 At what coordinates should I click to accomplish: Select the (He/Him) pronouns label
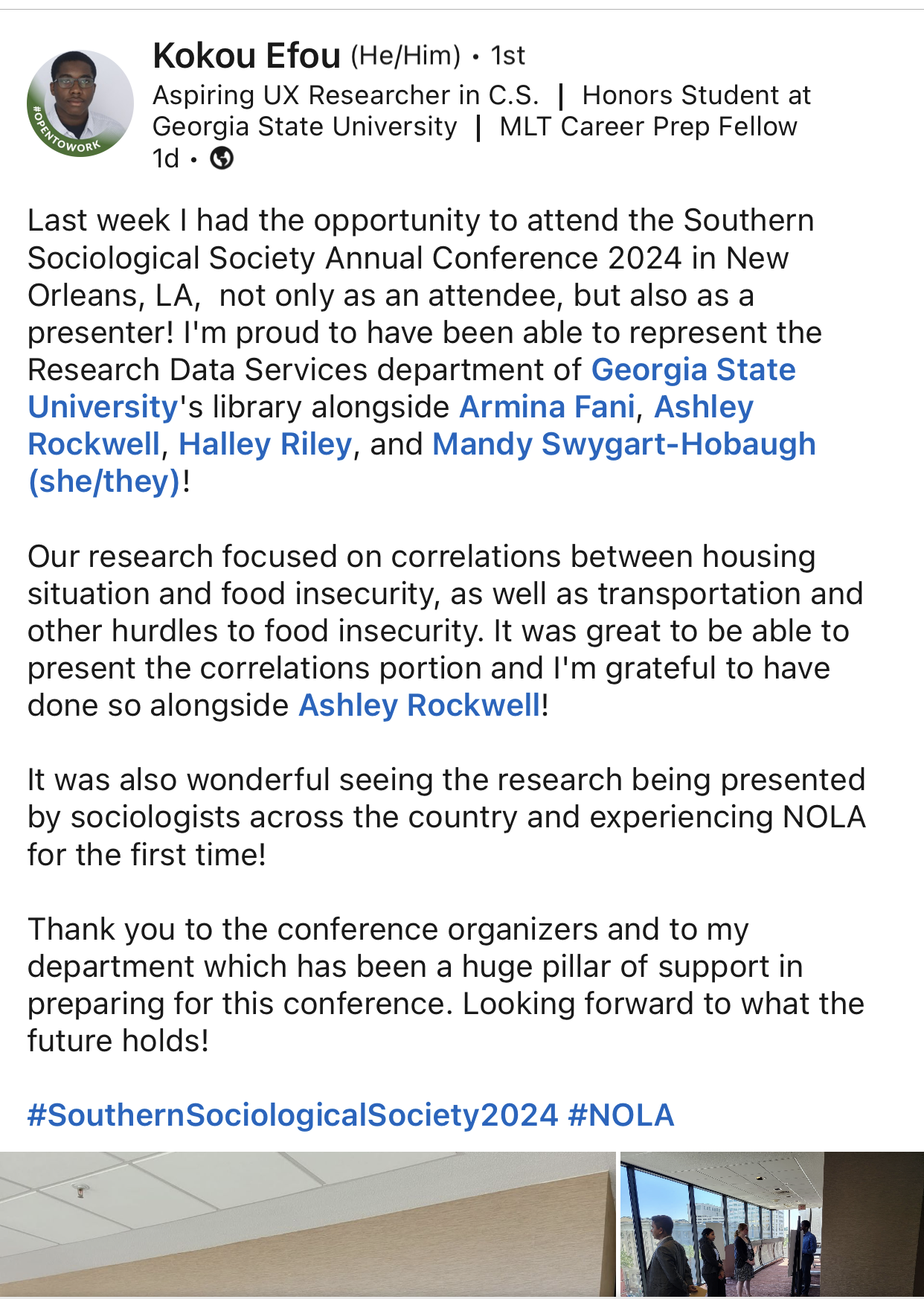coord(405,56)
